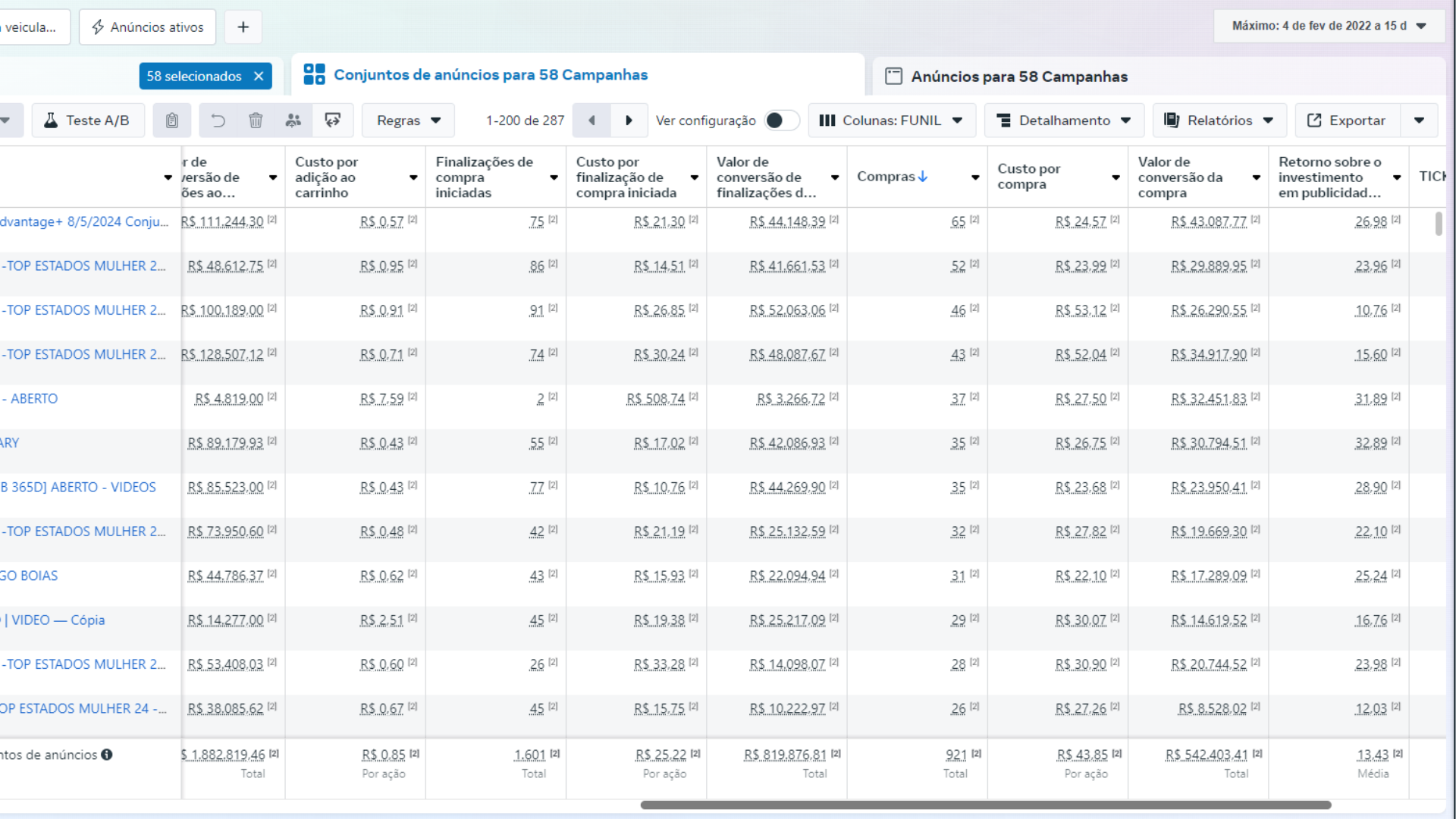Remove the 58 selecionados filter with X
This screenshot has width=1456, height=819.
[x=259, y=76]
